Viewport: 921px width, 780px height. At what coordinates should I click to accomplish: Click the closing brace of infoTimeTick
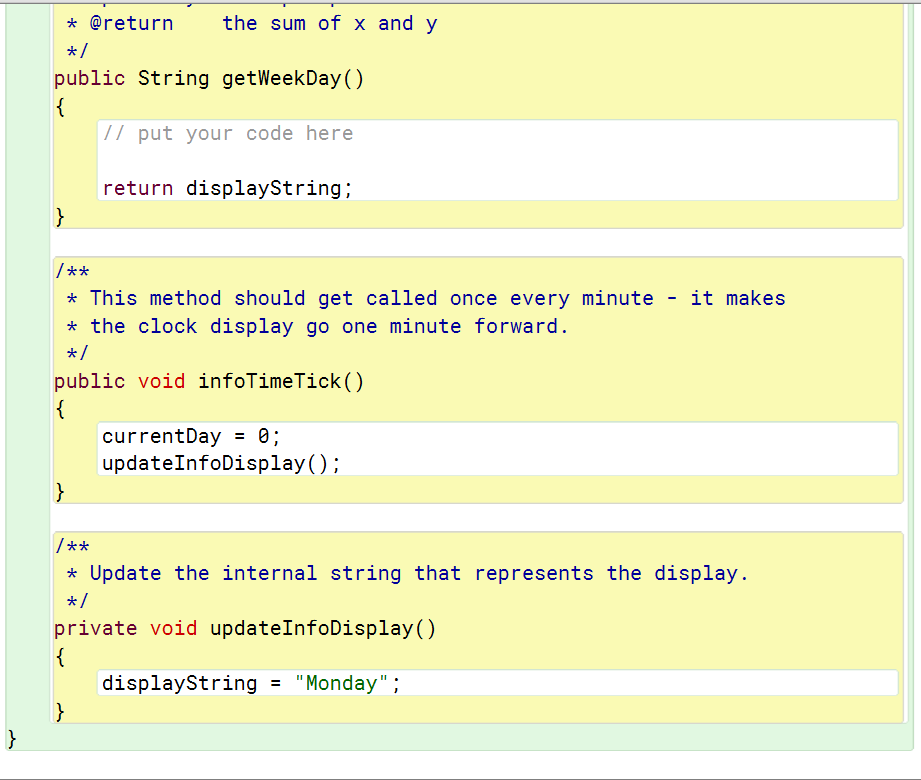[58, 490]
